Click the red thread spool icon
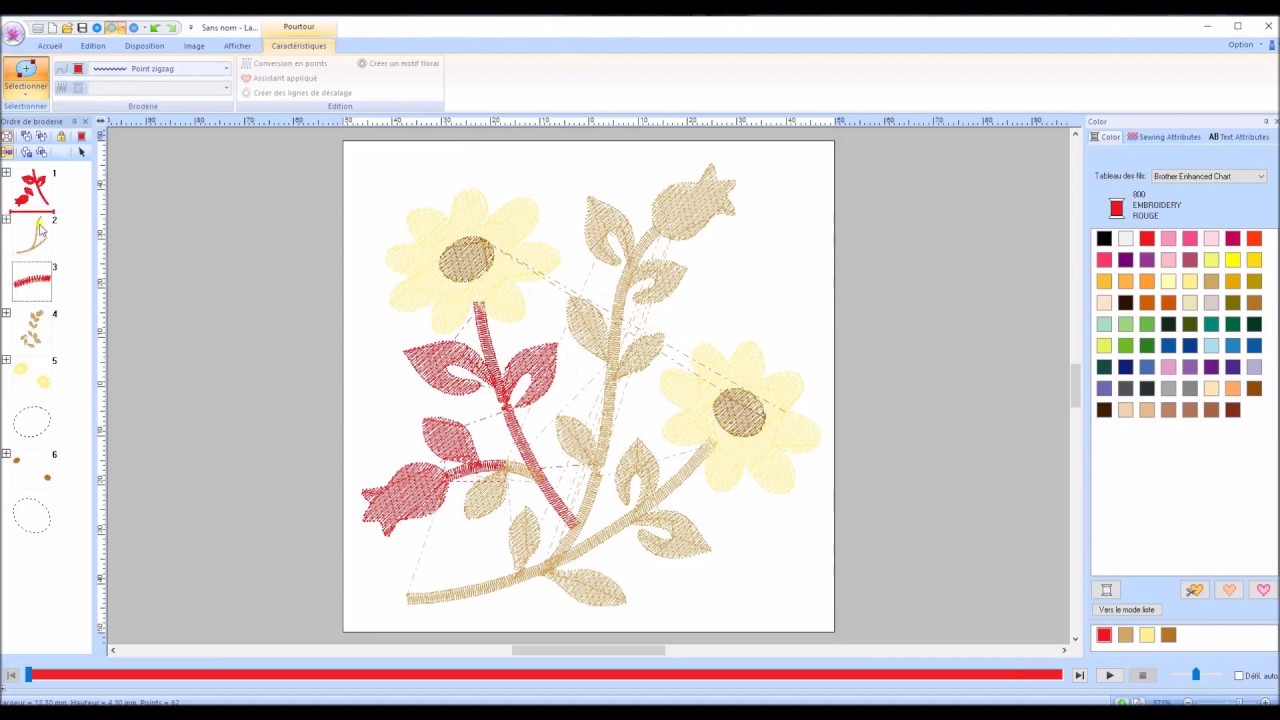This screenshot has height=720, width=1280. [x=1116, y=208]
